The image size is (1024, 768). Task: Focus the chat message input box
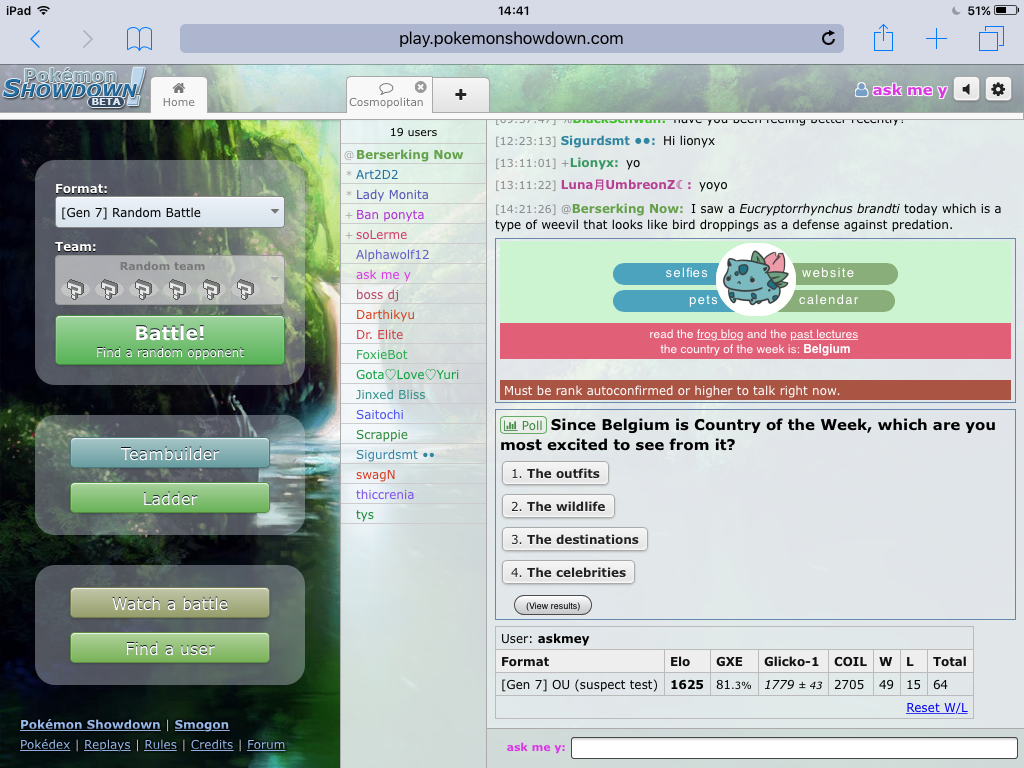pos(794,748)
